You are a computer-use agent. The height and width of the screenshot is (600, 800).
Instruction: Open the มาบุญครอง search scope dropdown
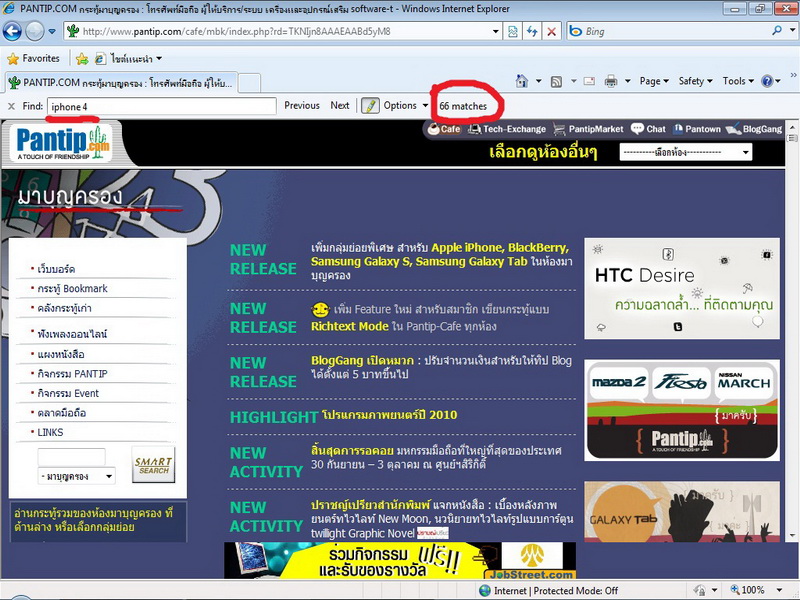click(x=77, y=477)
